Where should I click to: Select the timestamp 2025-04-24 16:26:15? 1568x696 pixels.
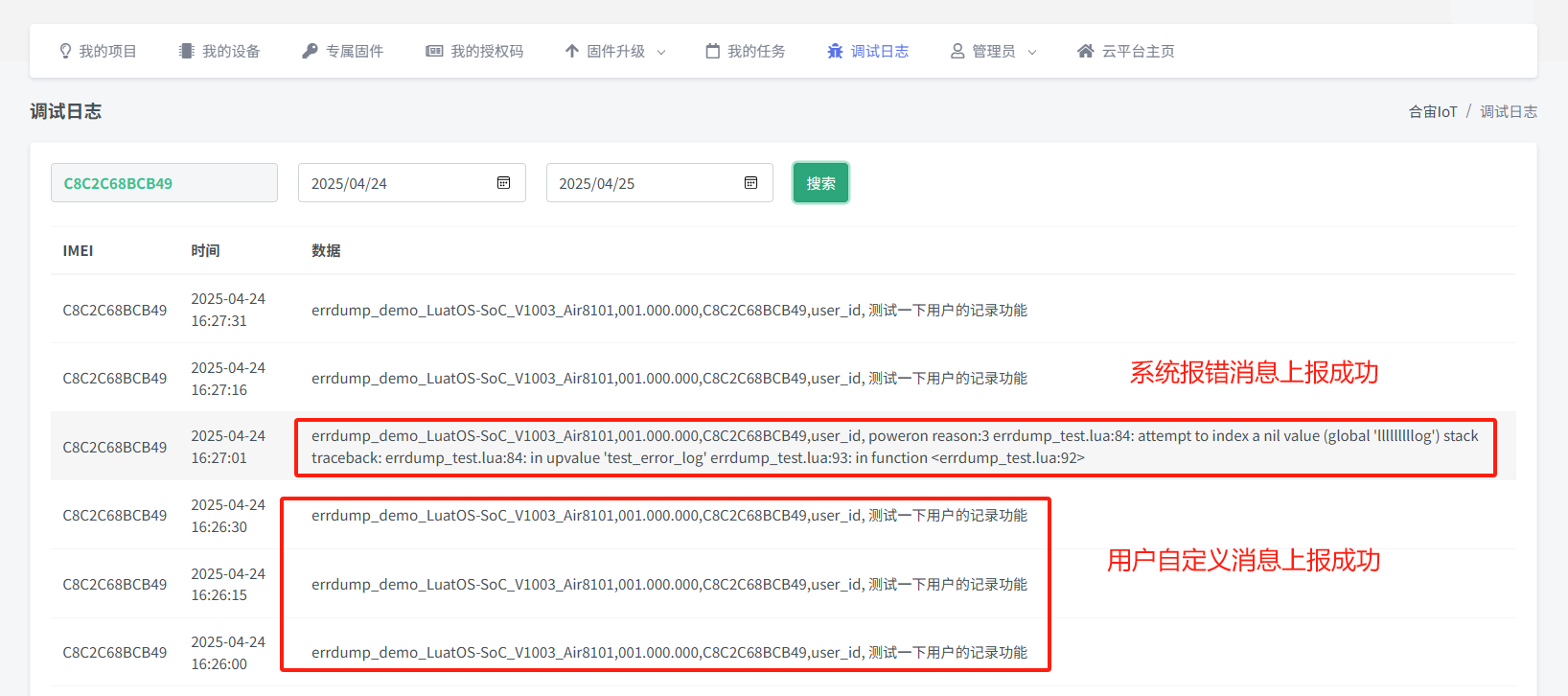228,584
